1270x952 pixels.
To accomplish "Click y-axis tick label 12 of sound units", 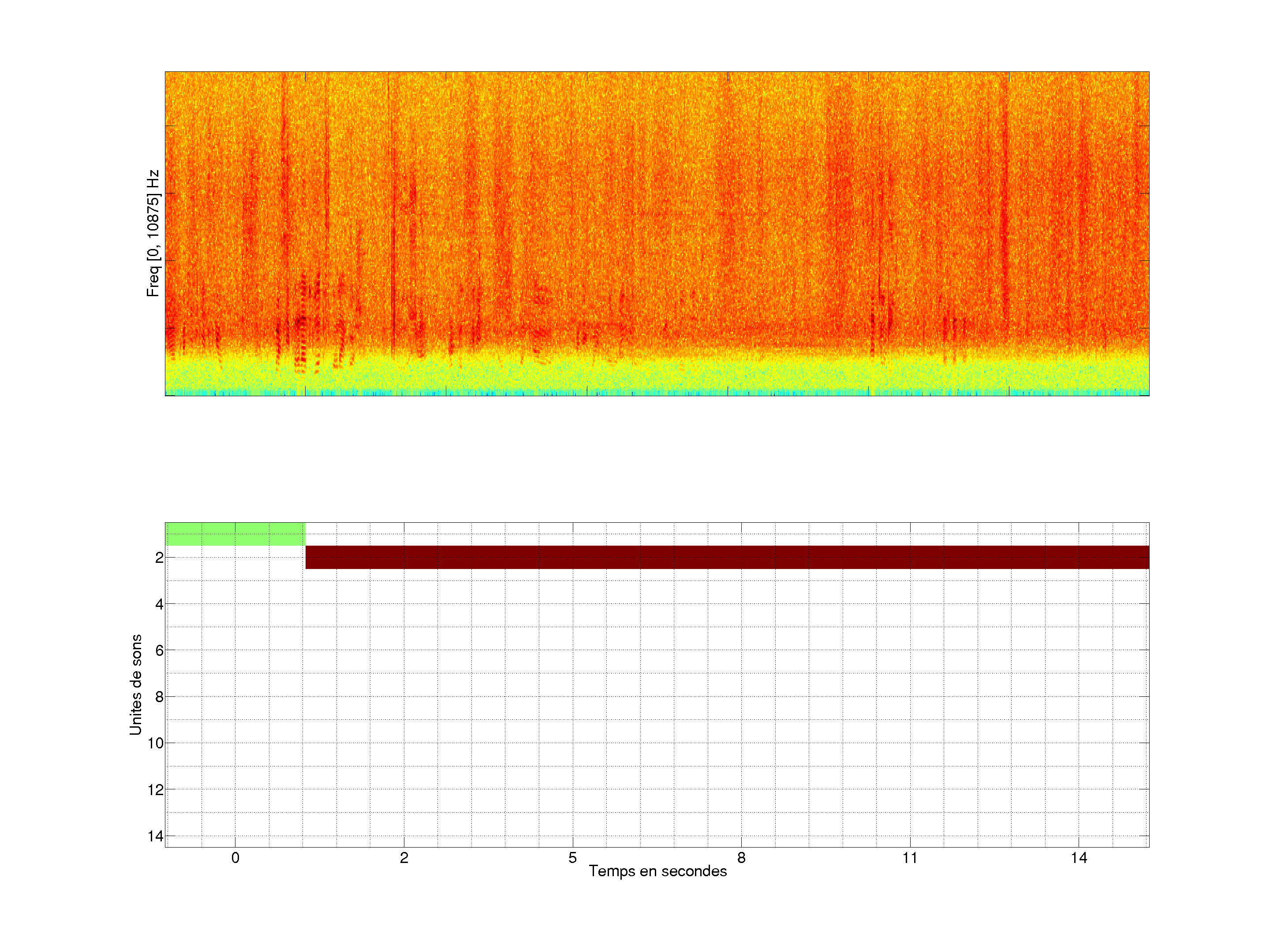I will [x=156, y=790].
